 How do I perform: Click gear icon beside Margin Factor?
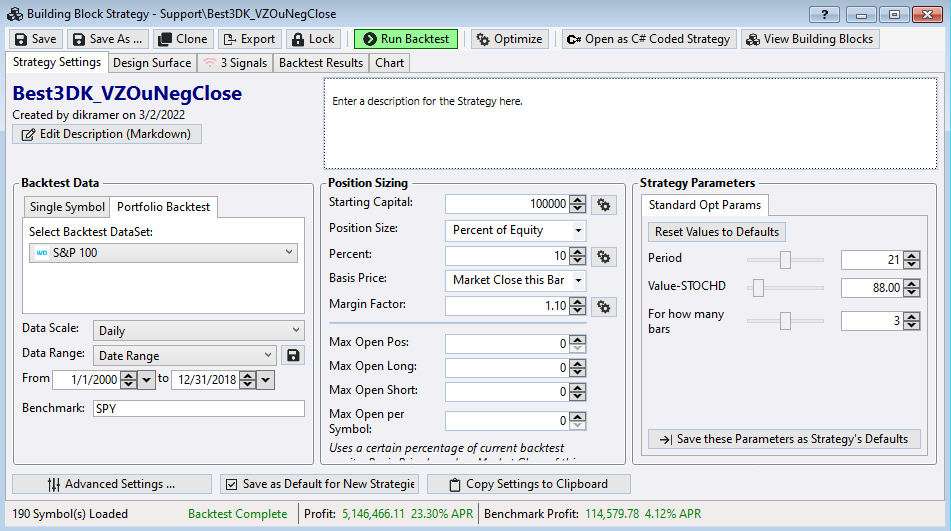point(603,306)
